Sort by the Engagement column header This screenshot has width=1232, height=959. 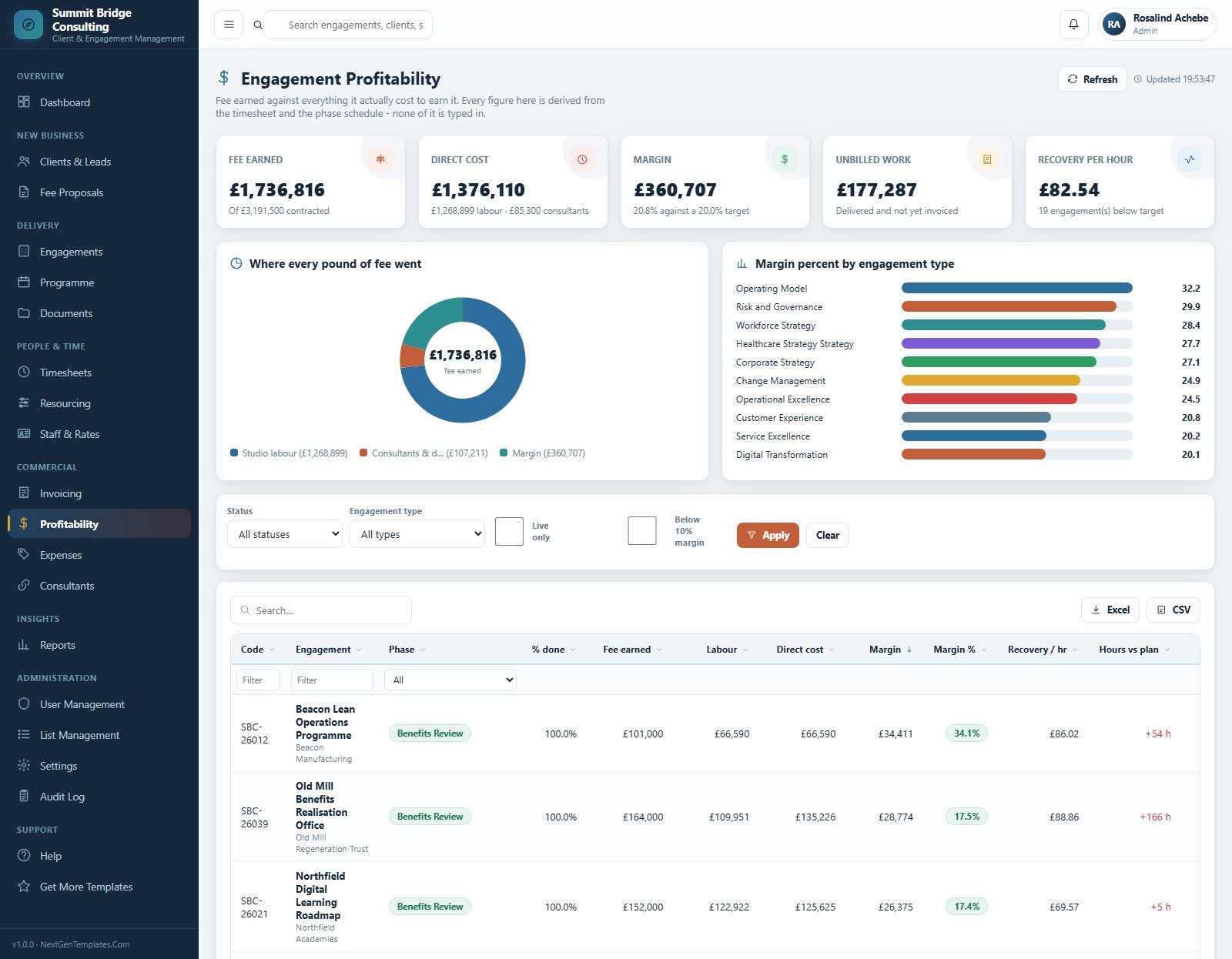tap(328, 650)
